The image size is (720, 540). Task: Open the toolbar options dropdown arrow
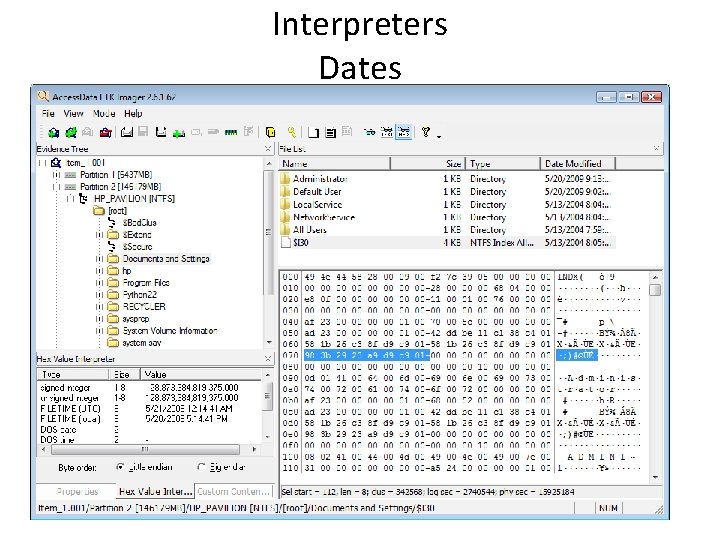tap(439, 136)
